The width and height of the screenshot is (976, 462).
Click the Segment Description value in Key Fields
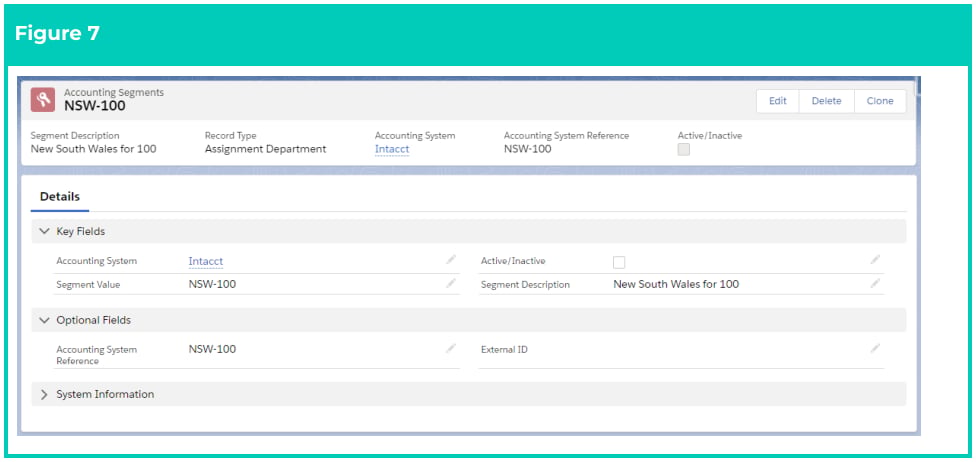[x=677, y=284]
